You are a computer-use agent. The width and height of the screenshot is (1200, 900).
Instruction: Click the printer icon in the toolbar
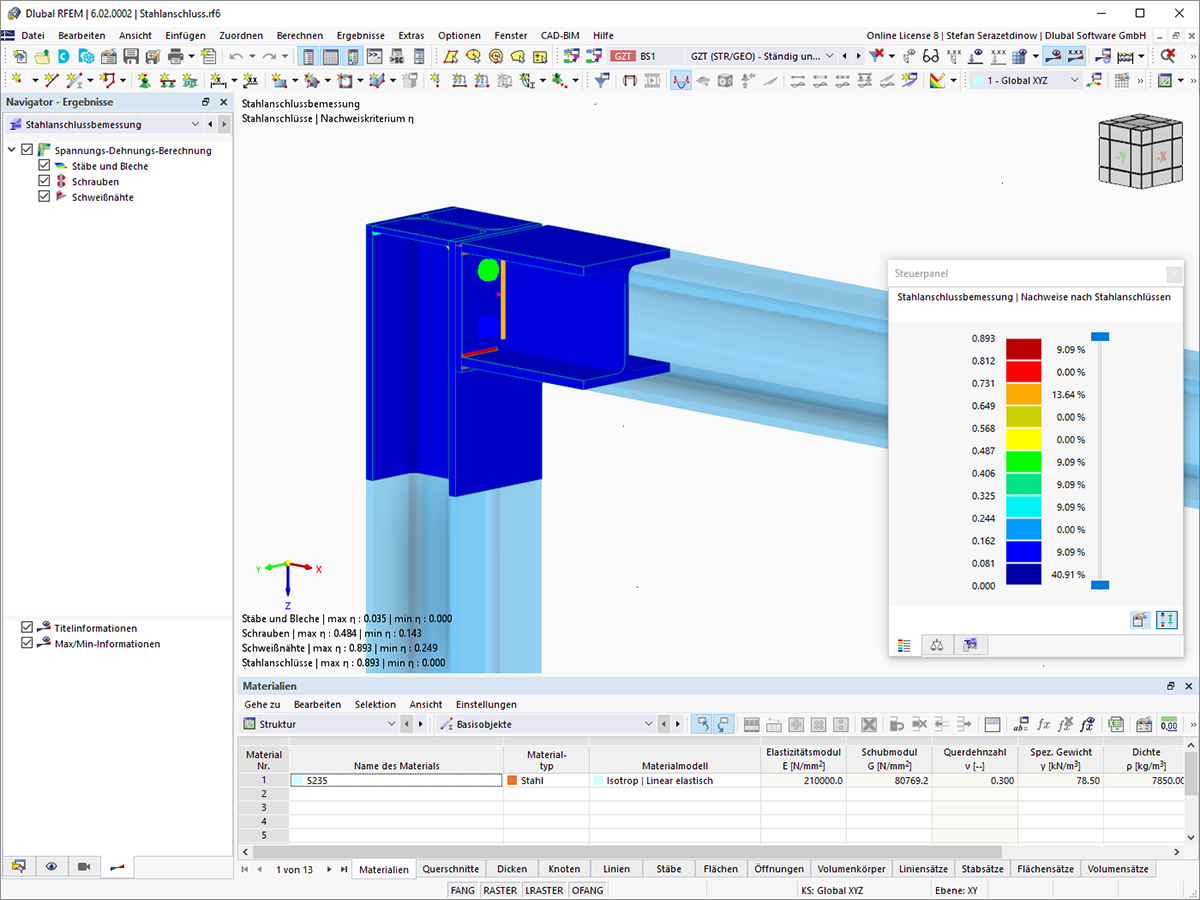pyautogui.click(x=176, y=56)
